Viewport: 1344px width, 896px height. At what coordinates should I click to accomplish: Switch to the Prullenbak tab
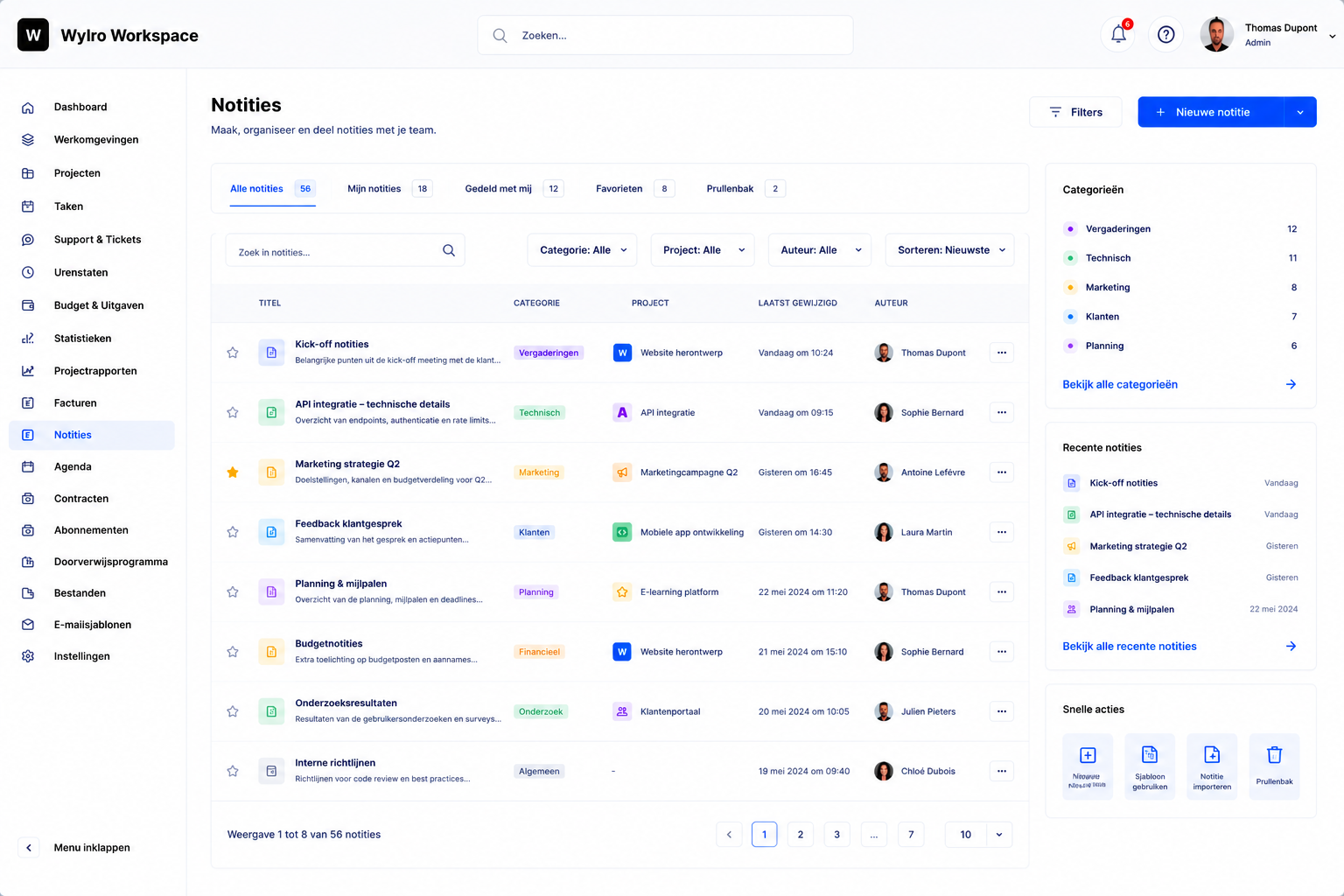pyautogui.click(x=745, y=188)
